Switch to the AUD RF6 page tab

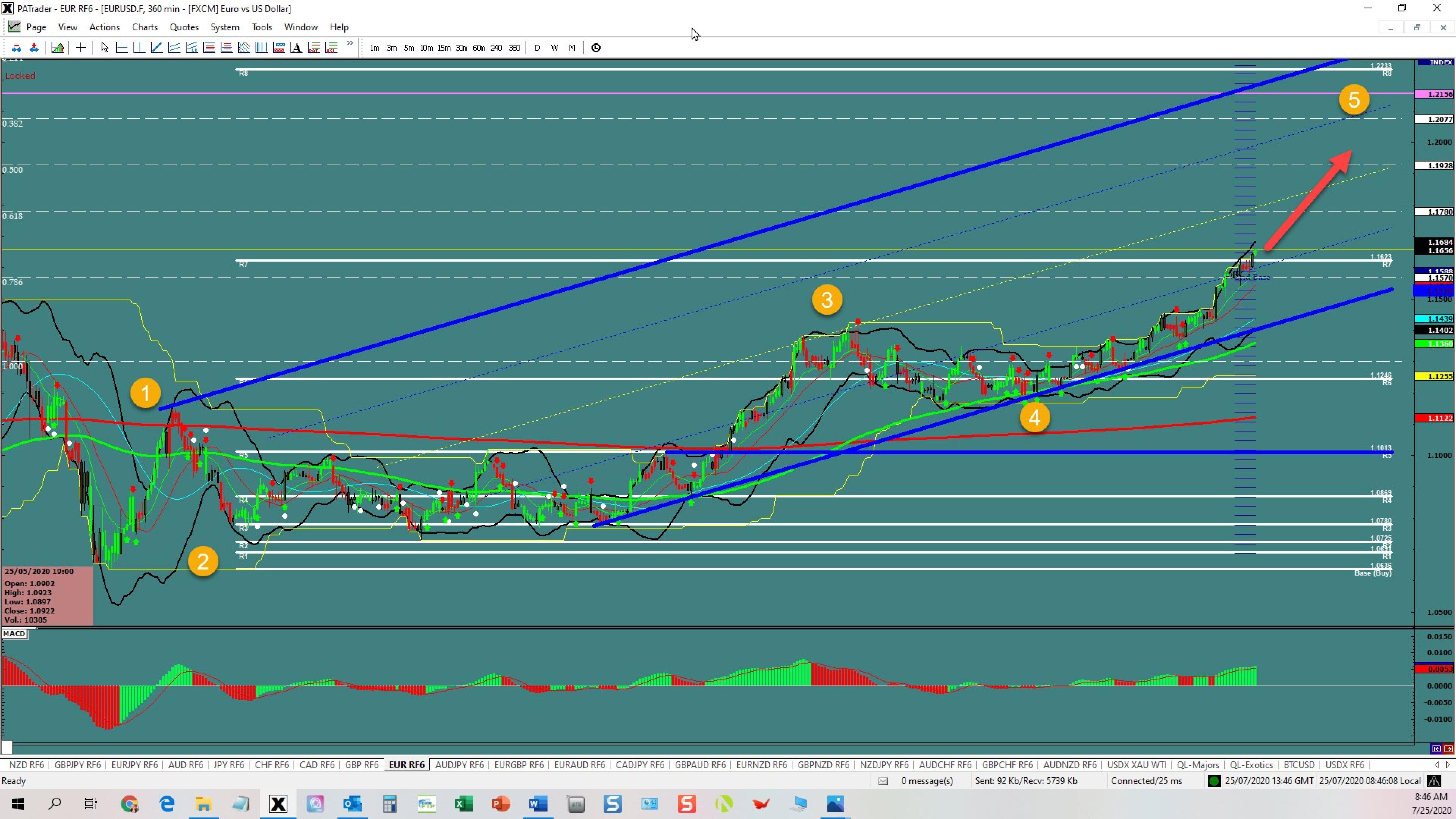[x=185, y=765]
